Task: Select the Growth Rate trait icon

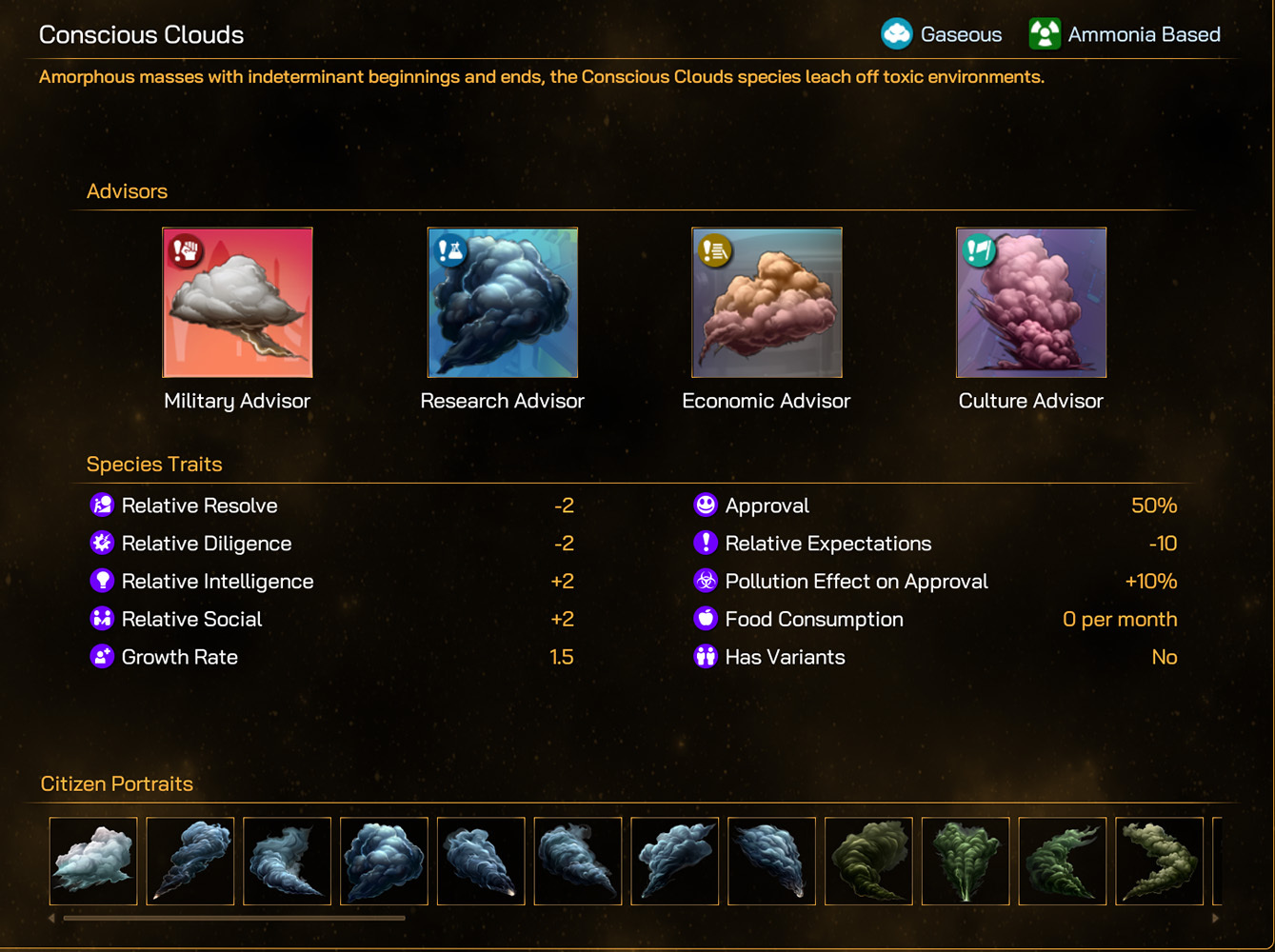Action: (x=102, y=657)
